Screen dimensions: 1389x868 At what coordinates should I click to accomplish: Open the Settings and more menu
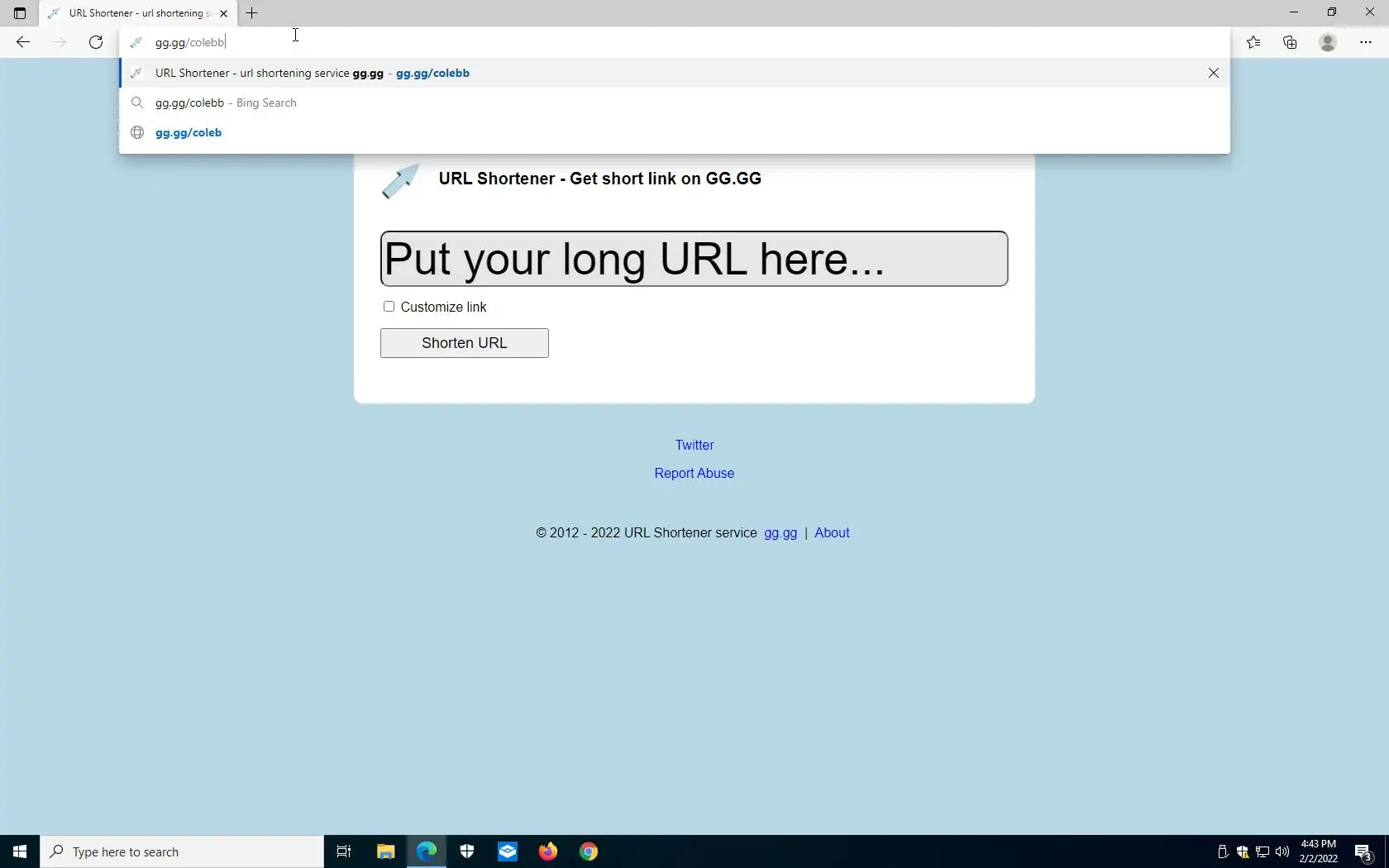(x=1366, y=42)
